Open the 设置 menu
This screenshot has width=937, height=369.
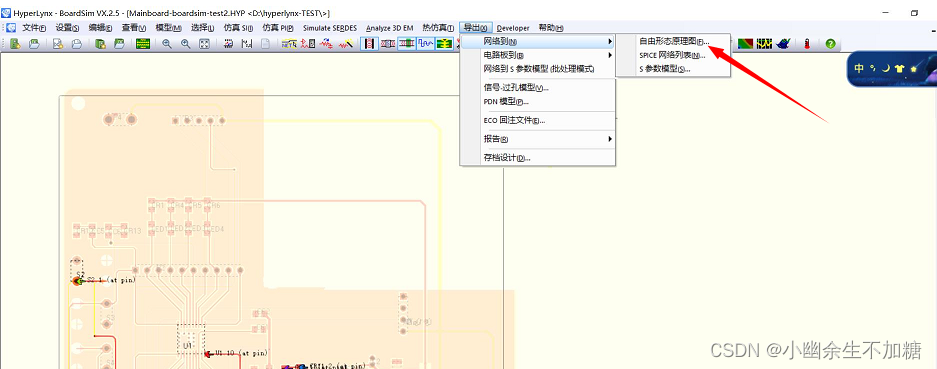point(67,28)
